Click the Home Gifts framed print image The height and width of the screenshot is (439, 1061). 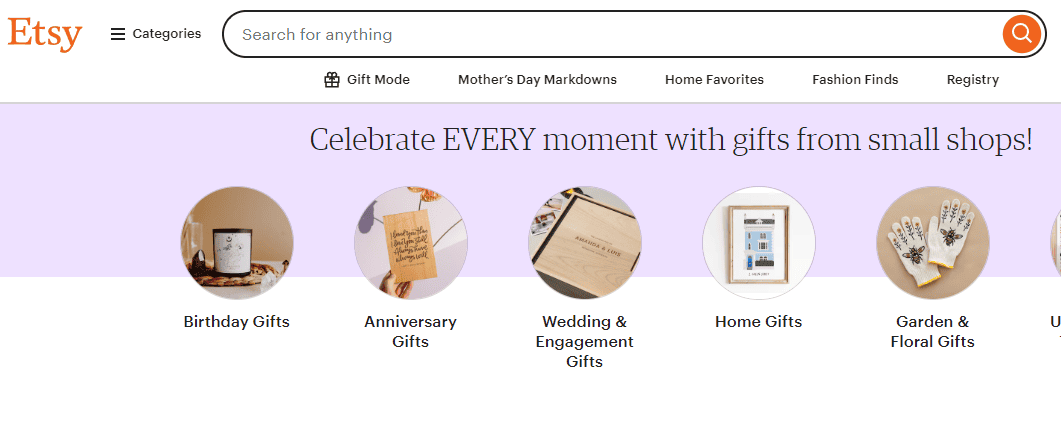759,243
